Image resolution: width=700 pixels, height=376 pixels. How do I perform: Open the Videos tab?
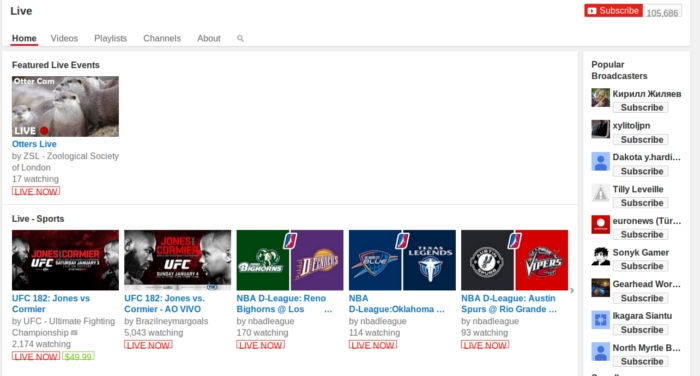click(x=64, y=38)
